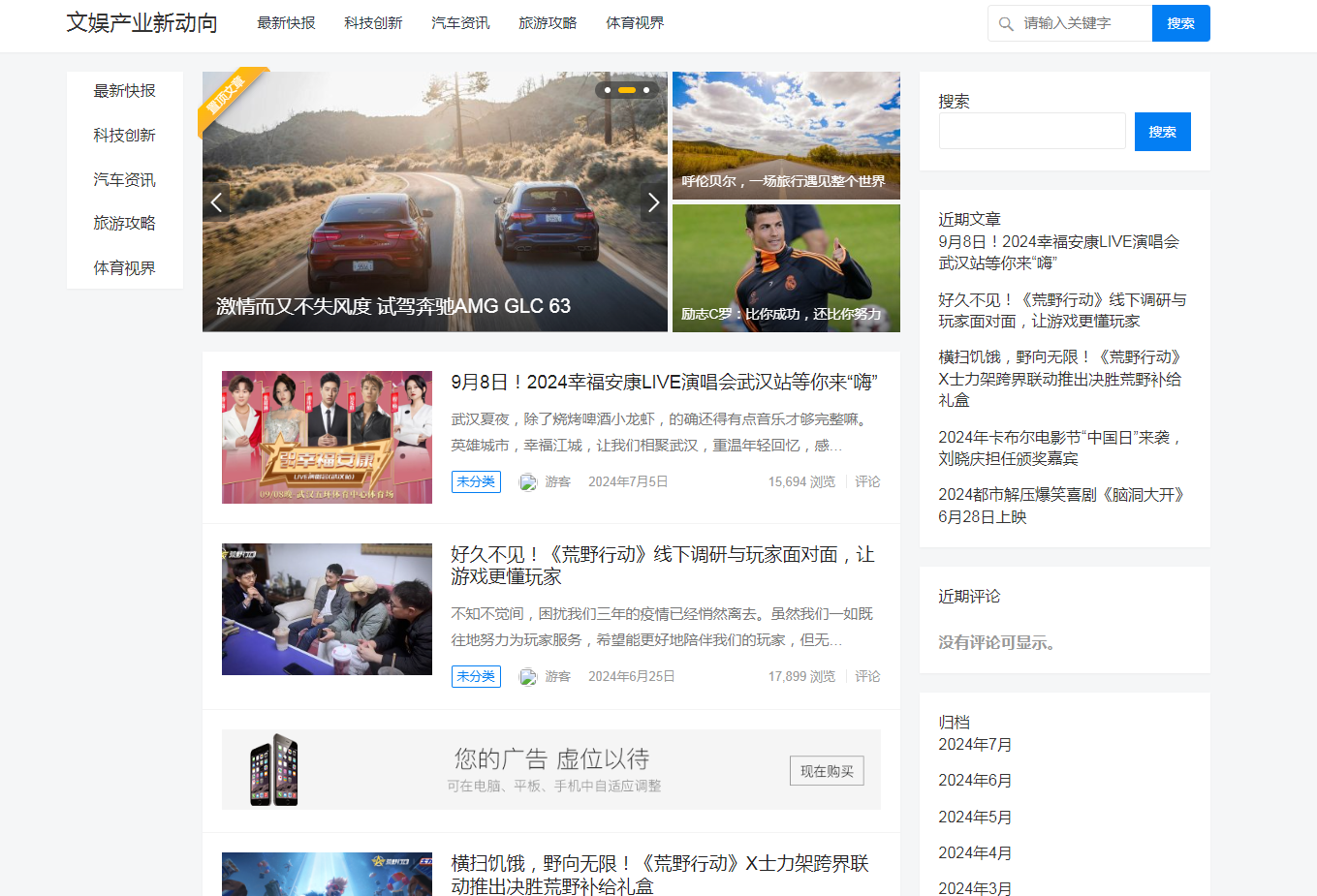Open site logo 文娱产业新动向
Image resolution: width=1317 pixels, height=896 pixels.
point(141,22)
